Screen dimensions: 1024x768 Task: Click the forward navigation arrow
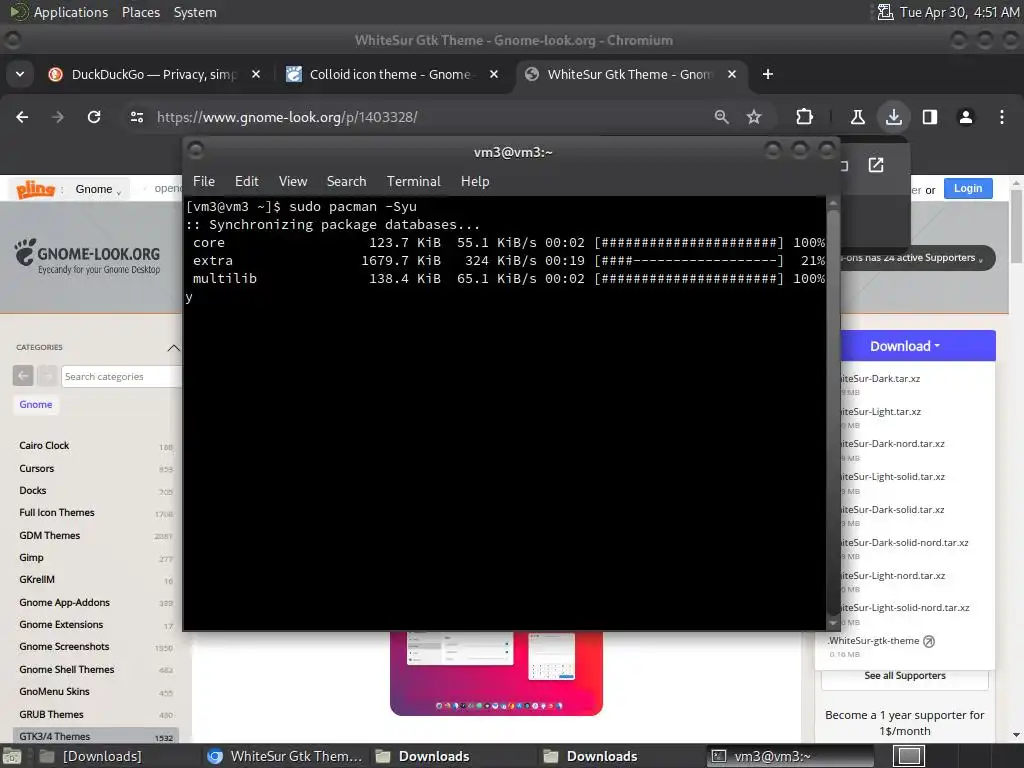[58, 117]
